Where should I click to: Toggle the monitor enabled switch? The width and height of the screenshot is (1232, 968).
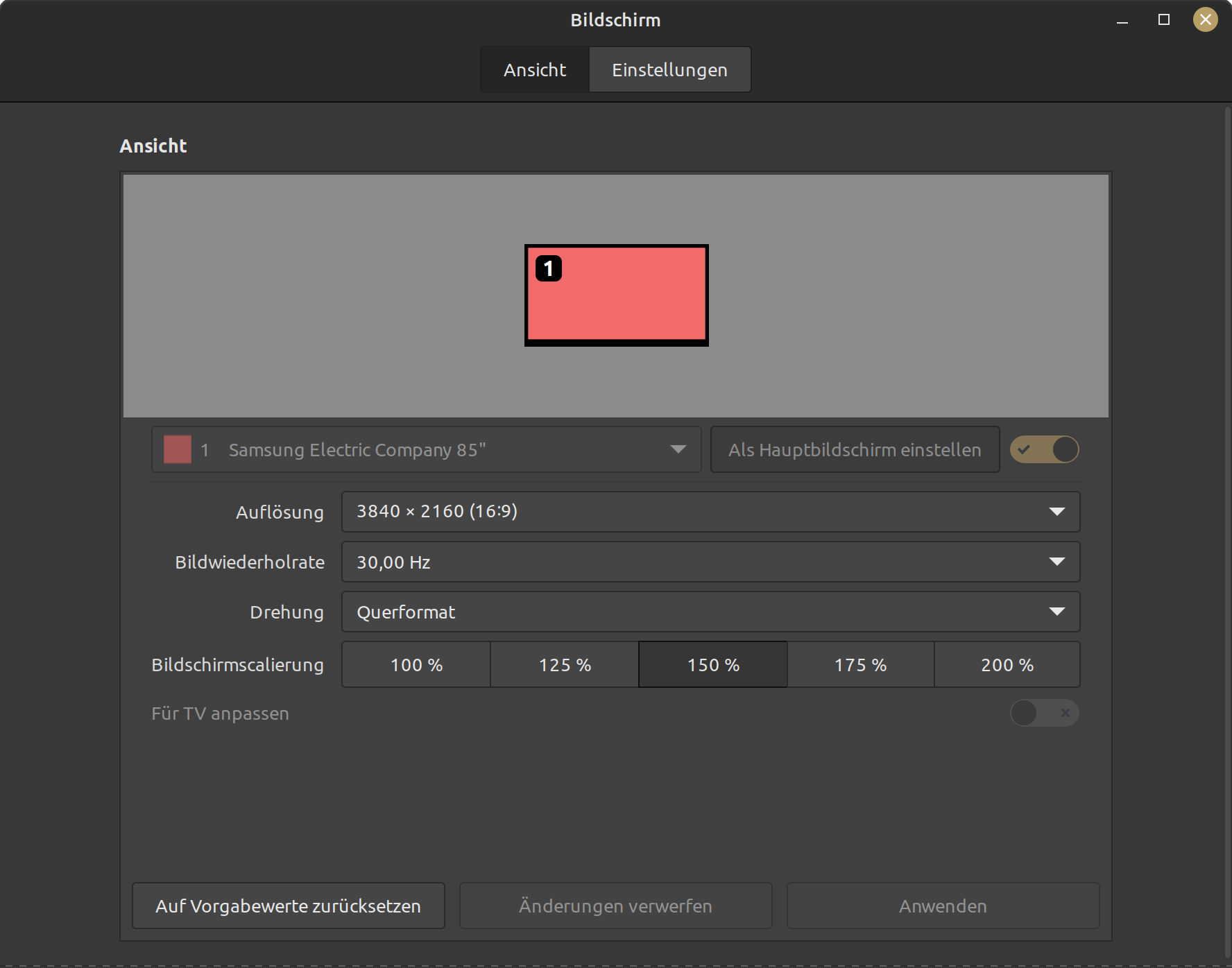[x=1044, y=449]
